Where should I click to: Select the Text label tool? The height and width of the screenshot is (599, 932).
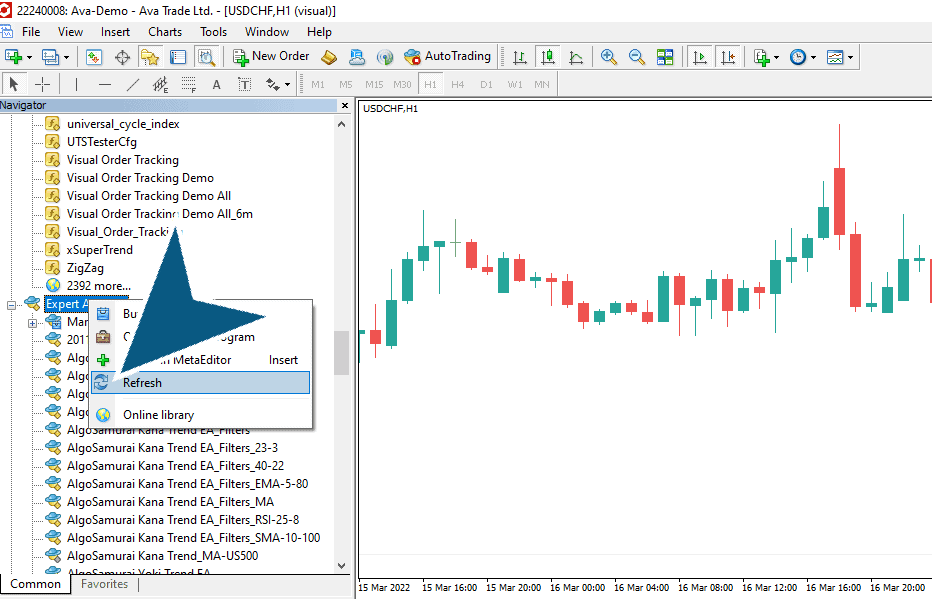pyautogui.click(x=216, y=84)
